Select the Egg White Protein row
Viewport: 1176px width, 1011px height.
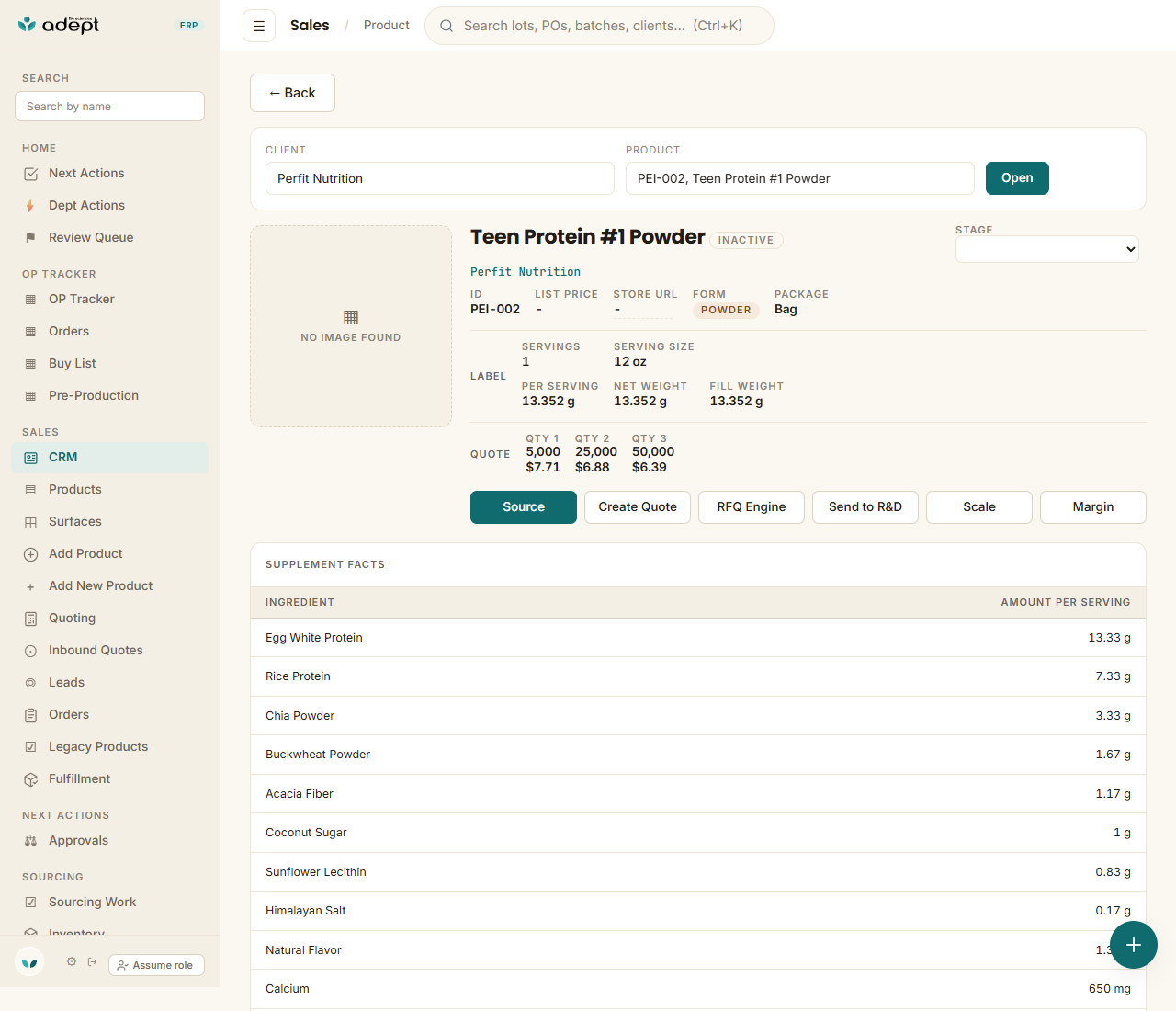(698, 638)
